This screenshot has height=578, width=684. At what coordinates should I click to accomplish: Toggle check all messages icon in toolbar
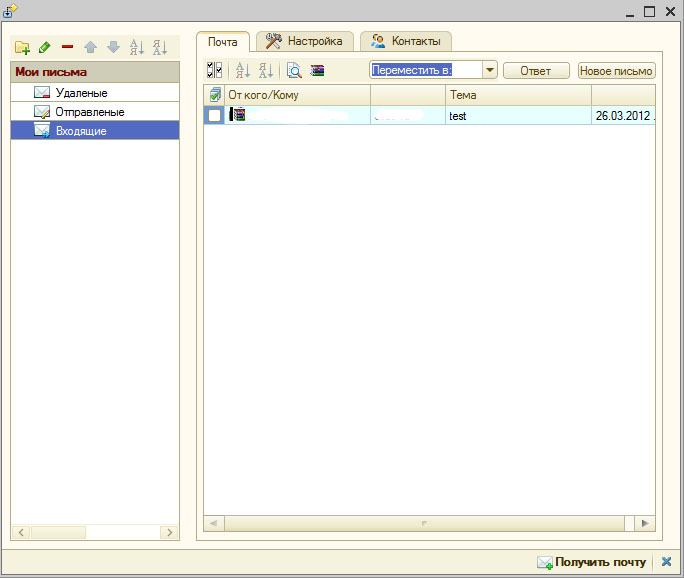[x=214, y=70]
